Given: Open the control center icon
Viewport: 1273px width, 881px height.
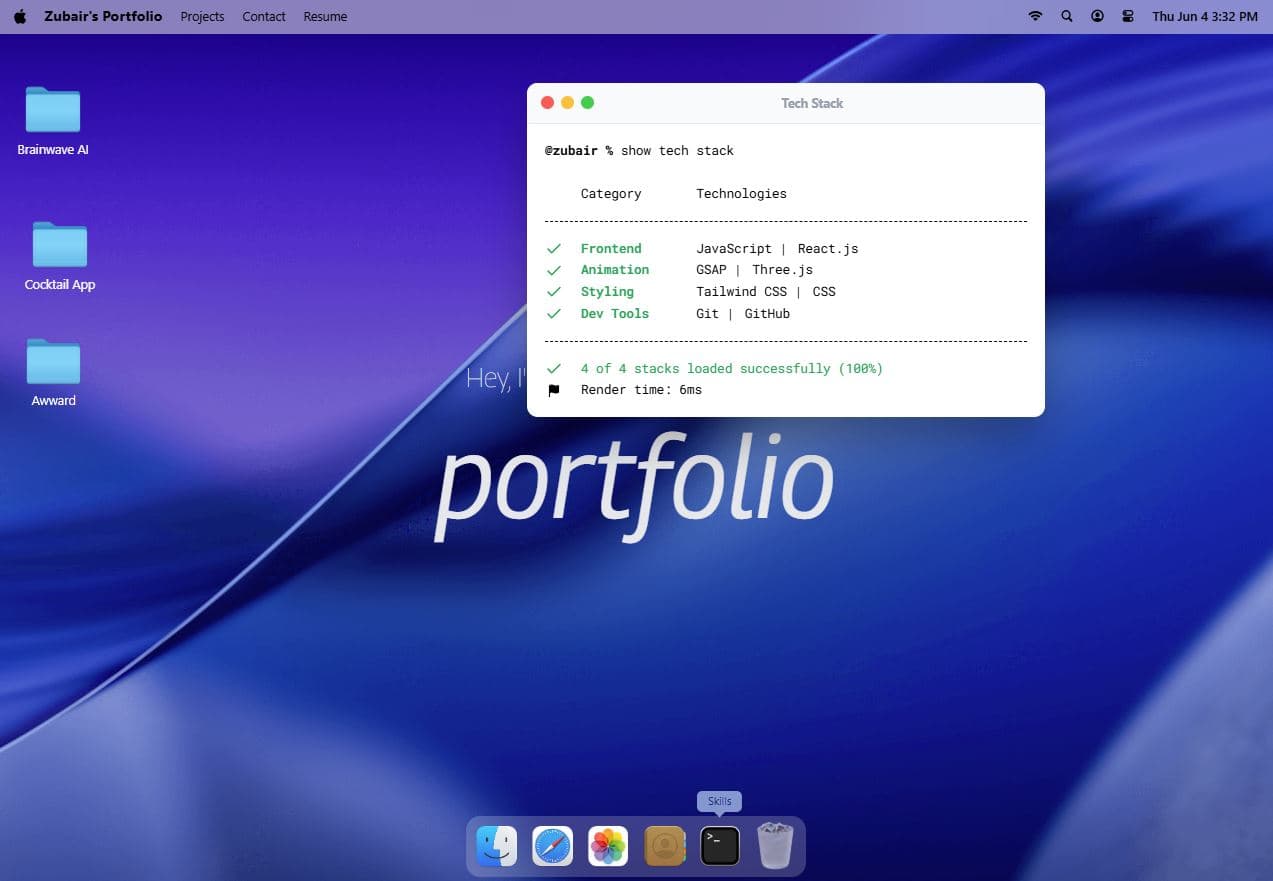Looking at the screenshot, I should [1128, 16].
